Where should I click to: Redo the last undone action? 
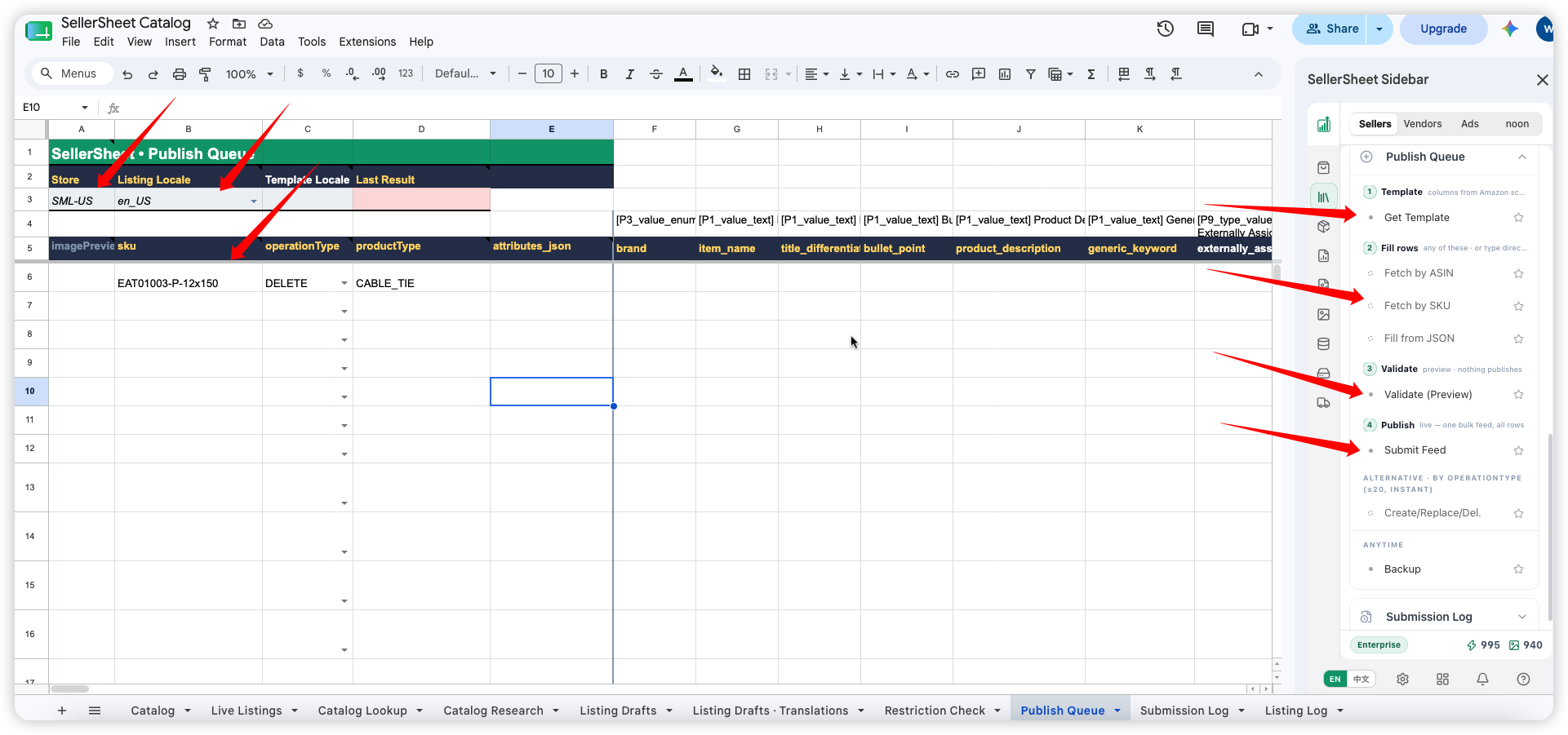(x=153, y=74)
